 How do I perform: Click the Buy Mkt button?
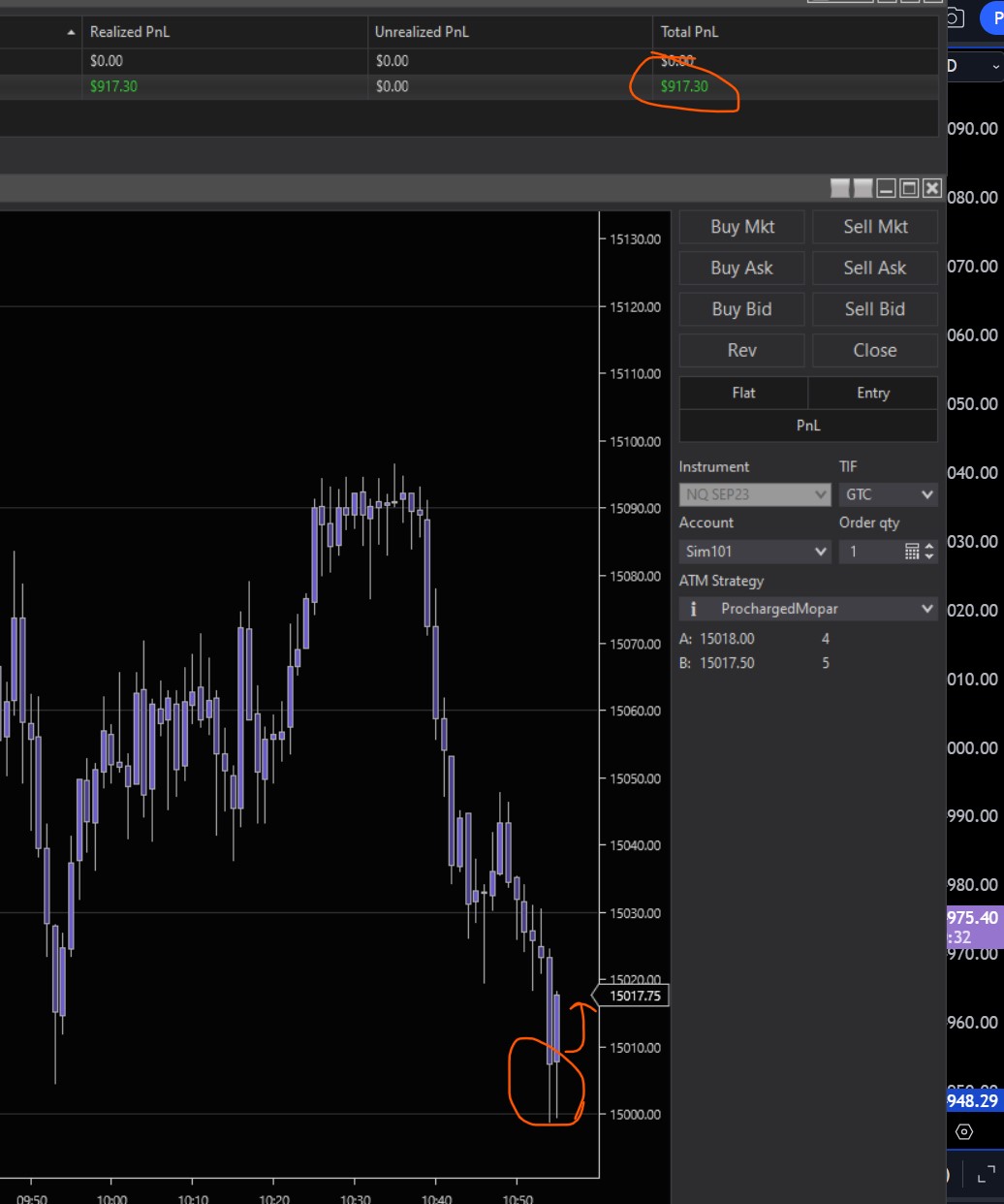click(742, 227)
